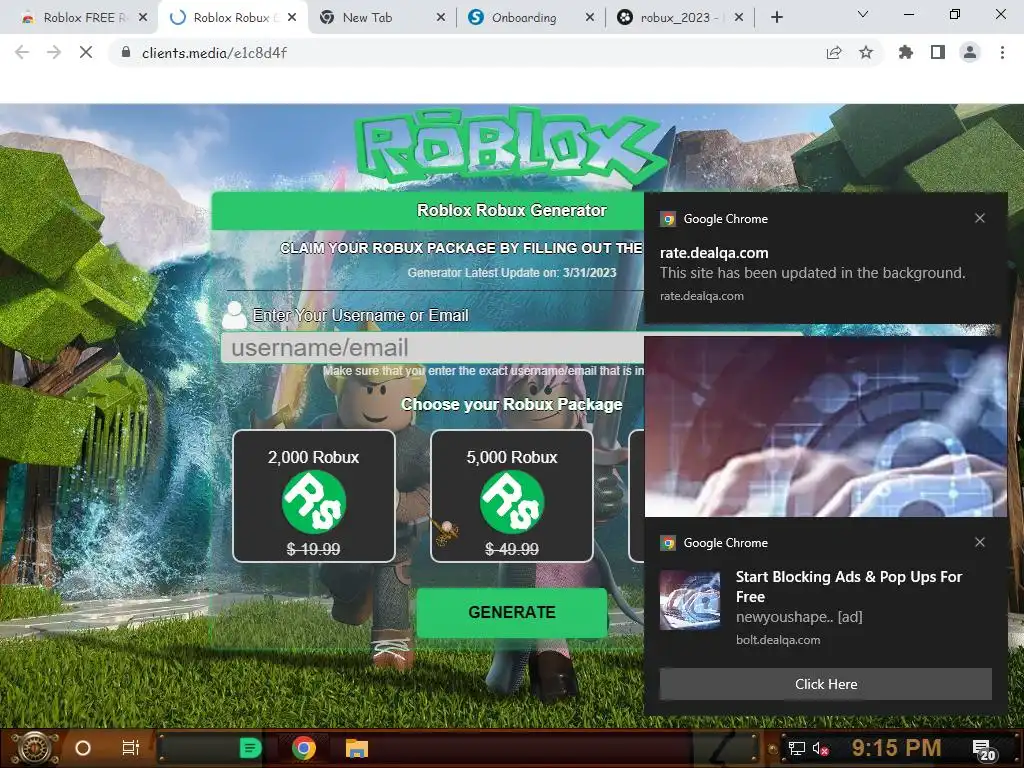Click the Start Blocking Ads notification title
Viewport: 1024px width, 768px height.
coord(848,586)
